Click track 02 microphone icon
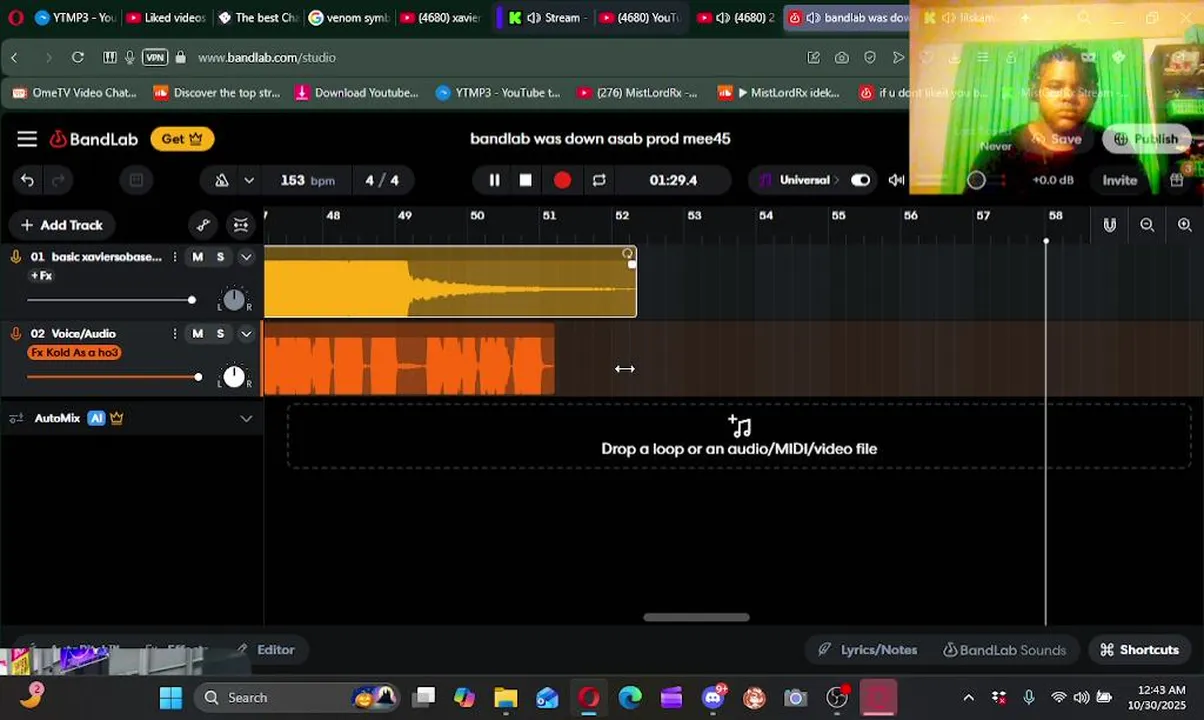The height and width of the screenshot is (720, 1204). (x=16, y=334)
